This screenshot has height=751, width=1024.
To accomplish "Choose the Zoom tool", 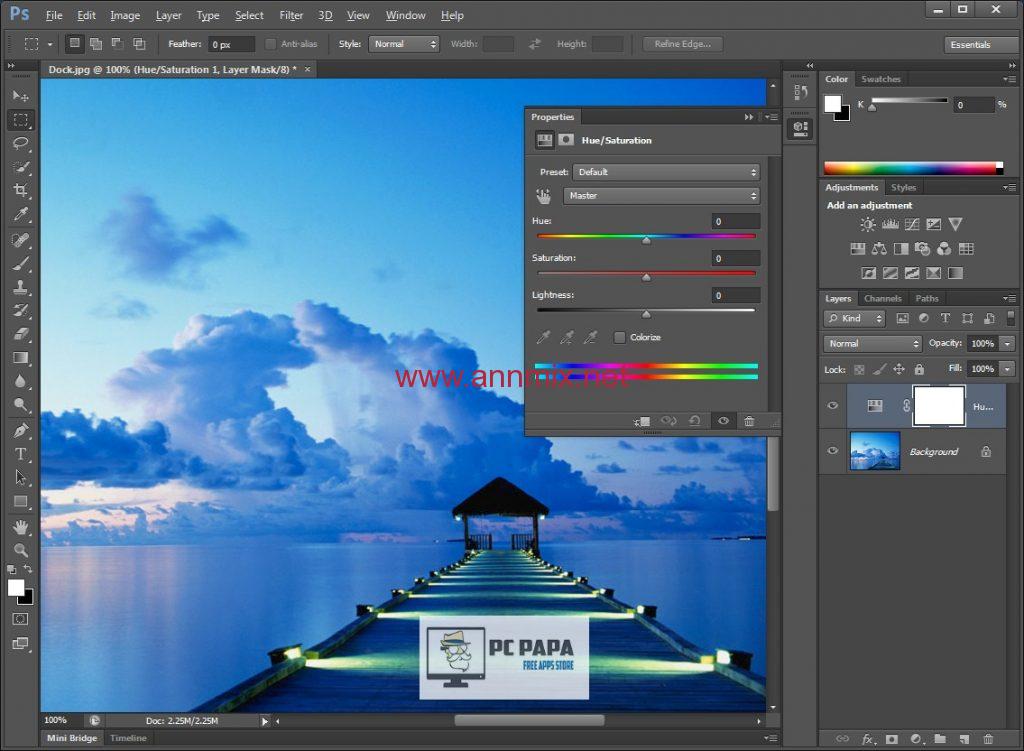I will click(21, 550).
